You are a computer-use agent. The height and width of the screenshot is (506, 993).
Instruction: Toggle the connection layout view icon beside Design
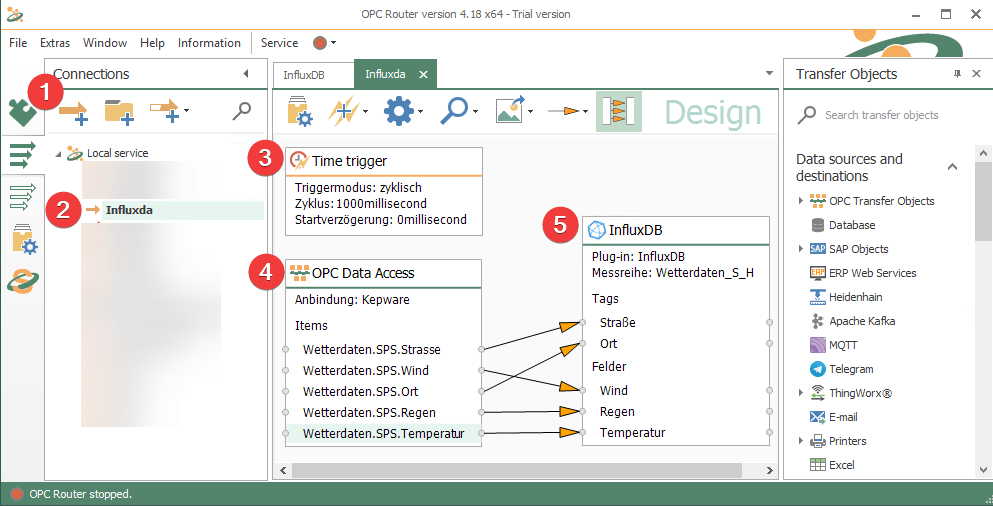coord(618,111)
